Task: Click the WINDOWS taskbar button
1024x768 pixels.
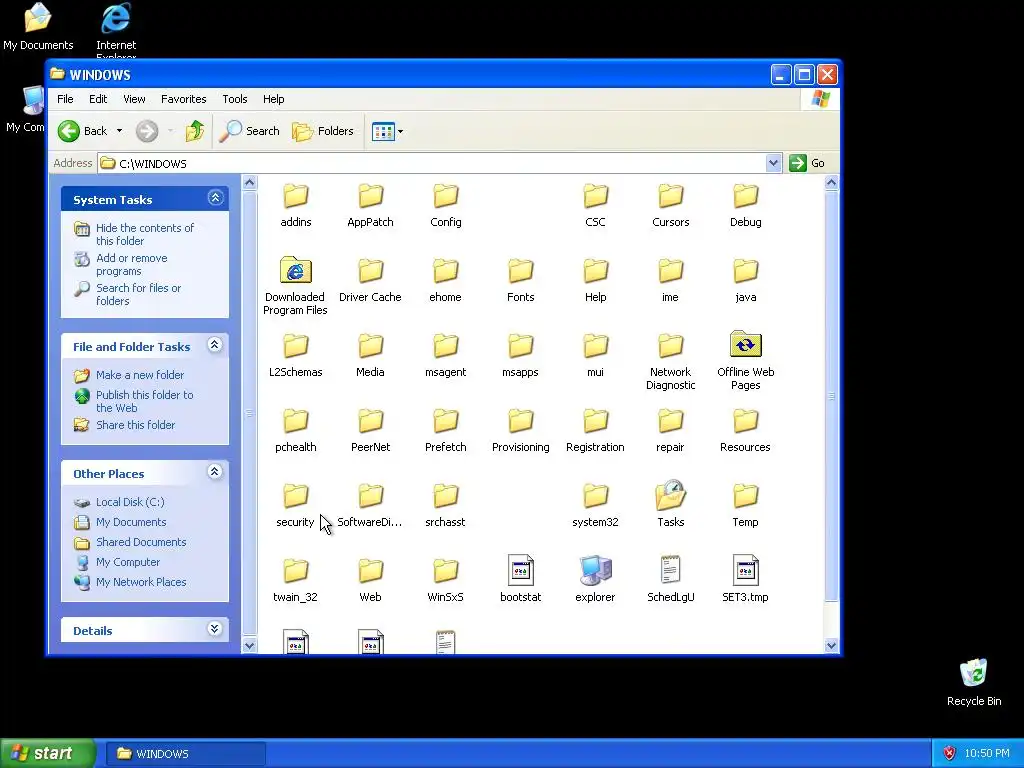Action: point(186,754)
